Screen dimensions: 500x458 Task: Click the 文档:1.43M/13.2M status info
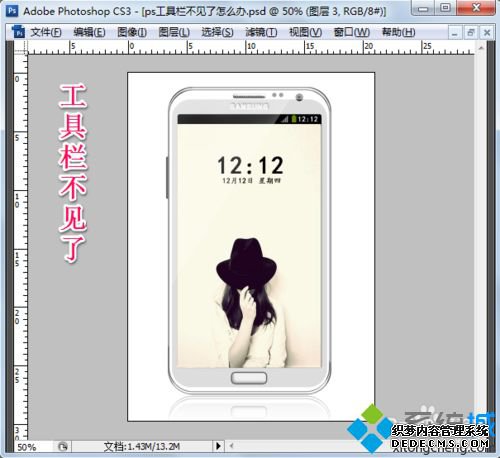click(142, 446)
